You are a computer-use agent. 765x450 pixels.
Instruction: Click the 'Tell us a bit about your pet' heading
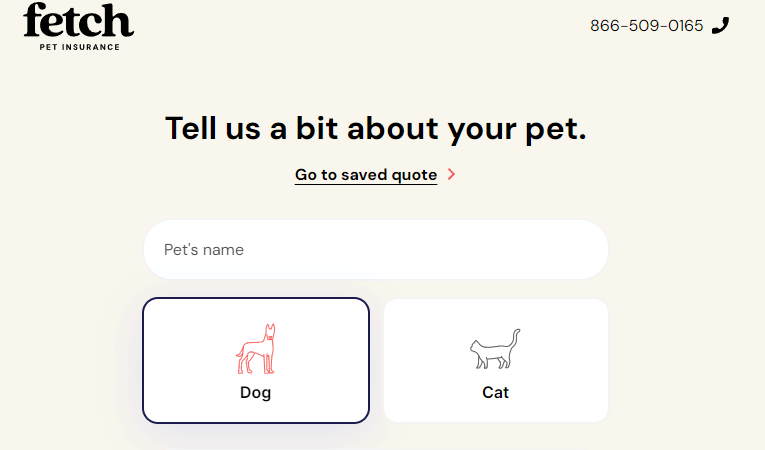click(x=376, y=129)
